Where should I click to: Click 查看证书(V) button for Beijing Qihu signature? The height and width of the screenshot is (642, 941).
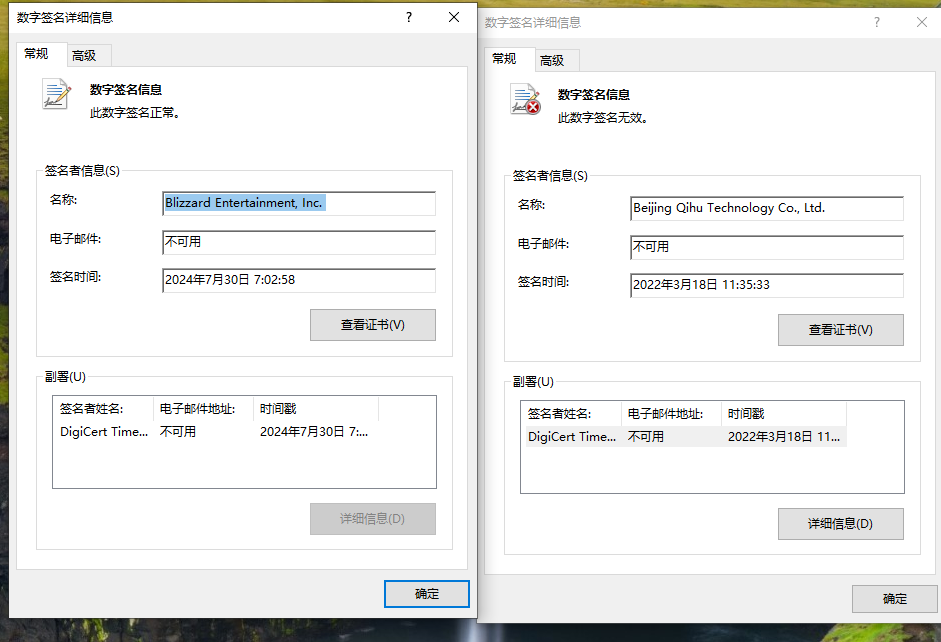(841, 330)
